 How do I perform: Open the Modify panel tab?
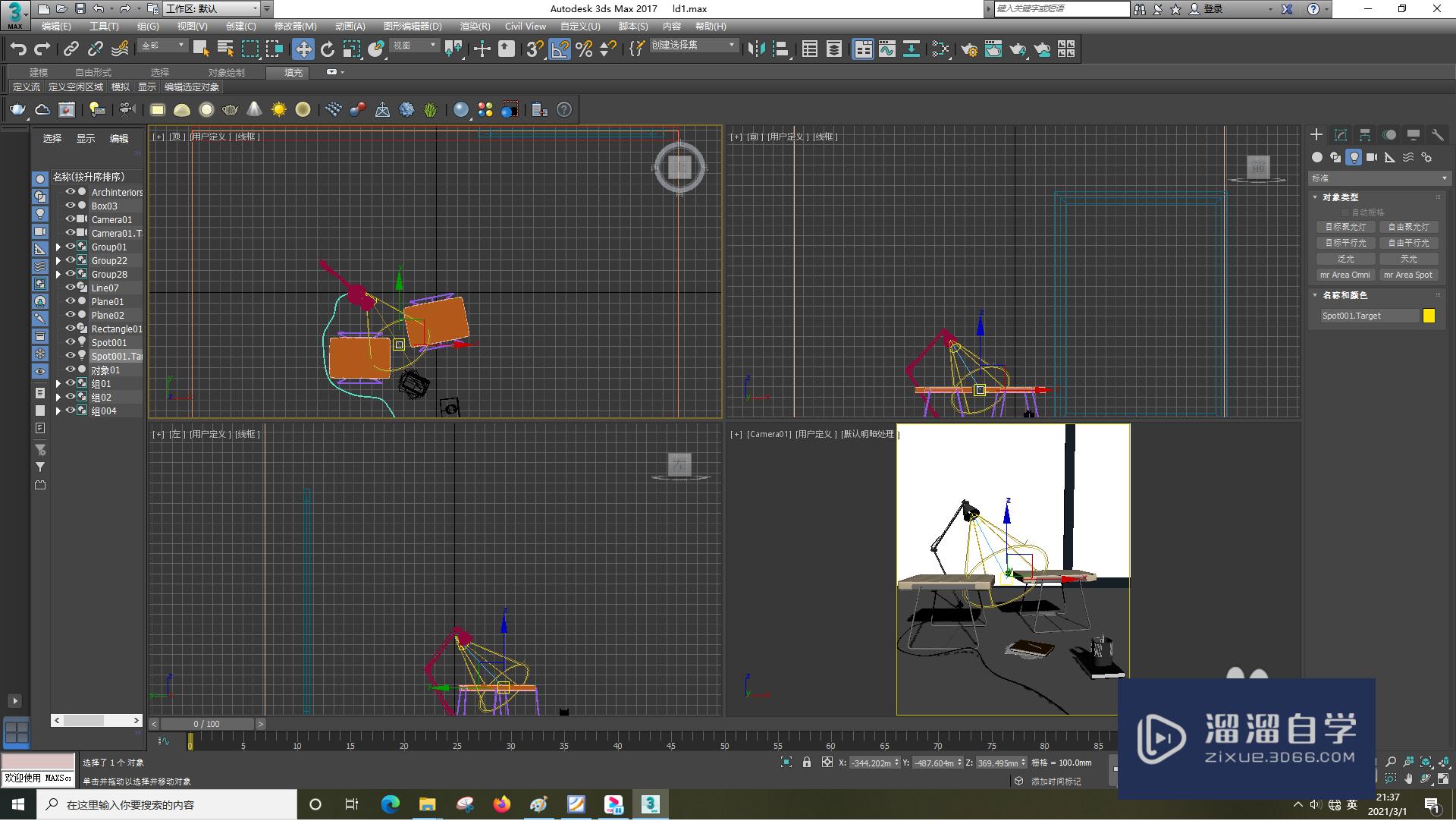pyautogui.click(x=1341, y=135)
